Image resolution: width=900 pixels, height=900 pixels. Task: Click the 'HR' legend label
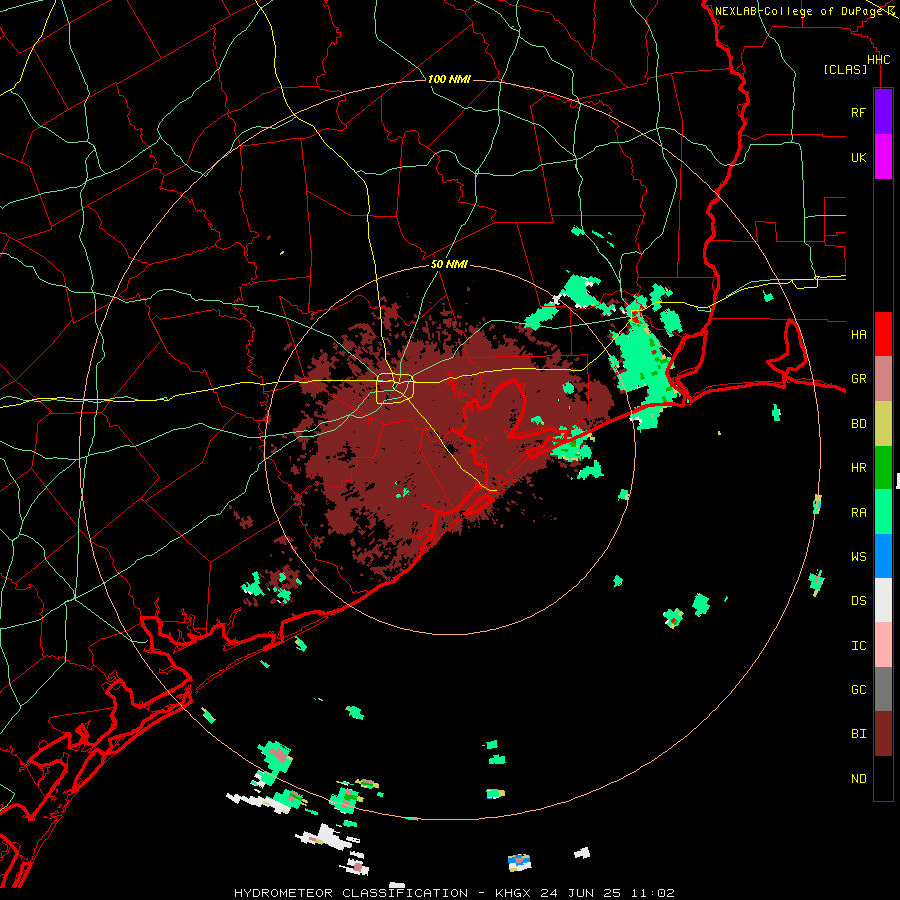pos(858,468)
